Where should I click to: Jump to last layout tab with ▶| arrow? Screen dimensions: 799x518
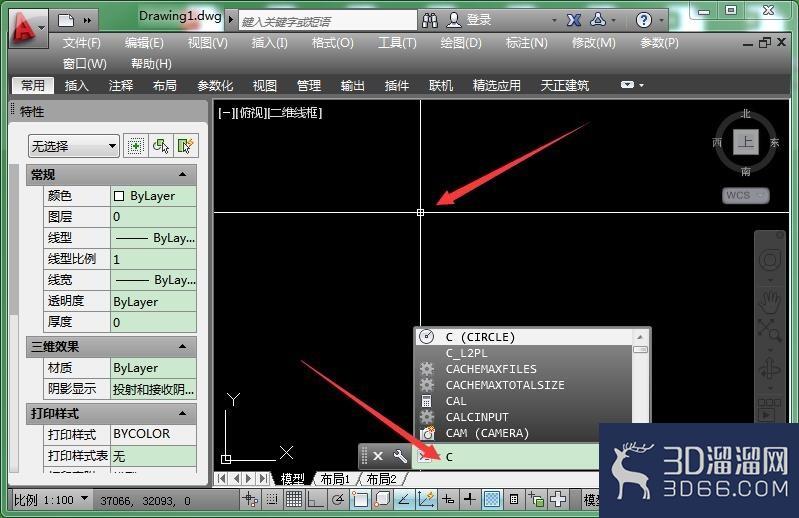(x=263, y=478)
